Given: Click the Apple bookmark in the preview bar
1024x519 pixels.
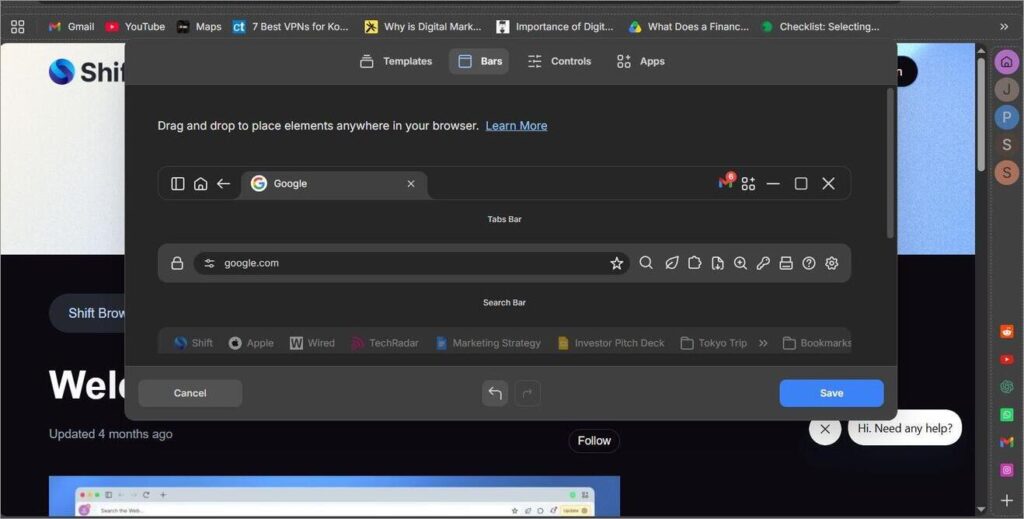Looking at the screenshot, I should 251,343.
